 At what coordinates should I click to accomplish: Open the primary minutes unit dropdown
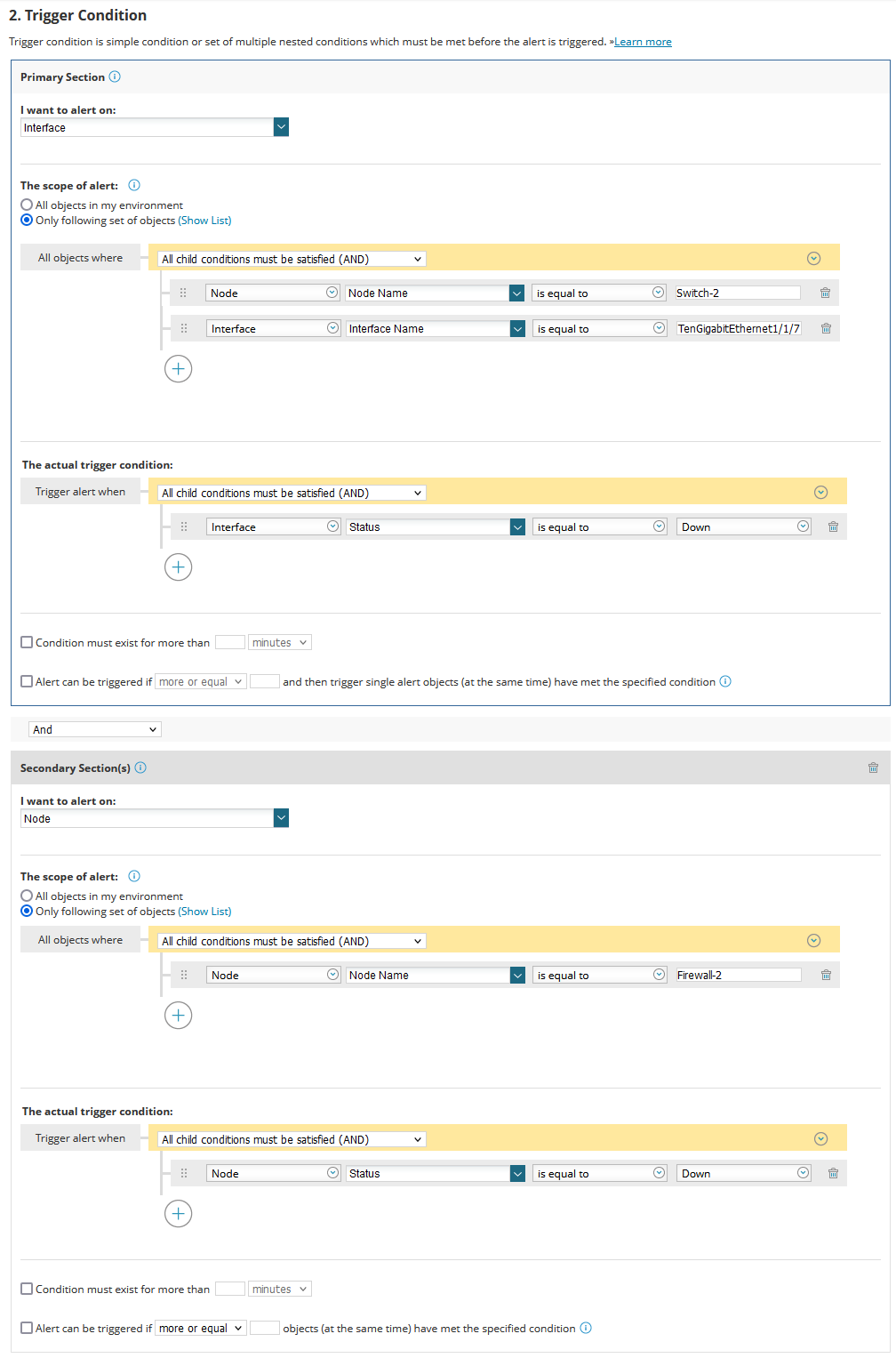point(279,643)
